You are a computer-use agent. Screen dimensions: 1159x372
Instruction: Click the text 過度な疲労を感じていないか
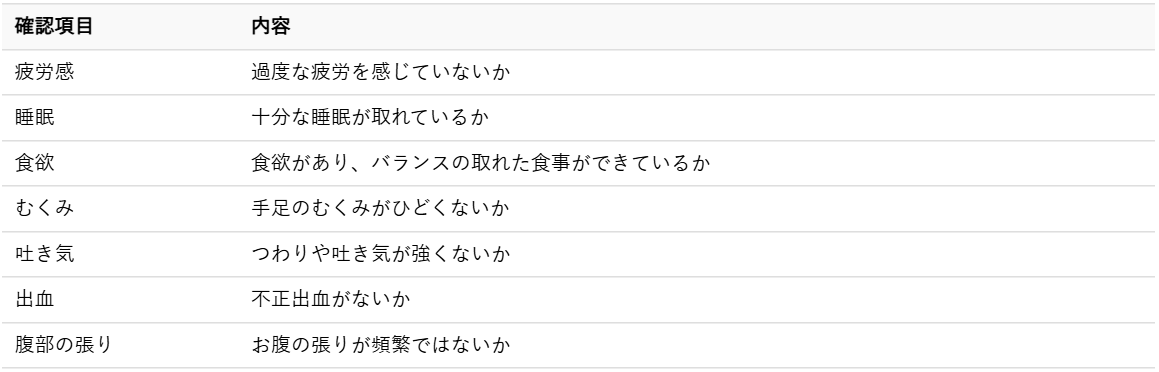(381, 72)
